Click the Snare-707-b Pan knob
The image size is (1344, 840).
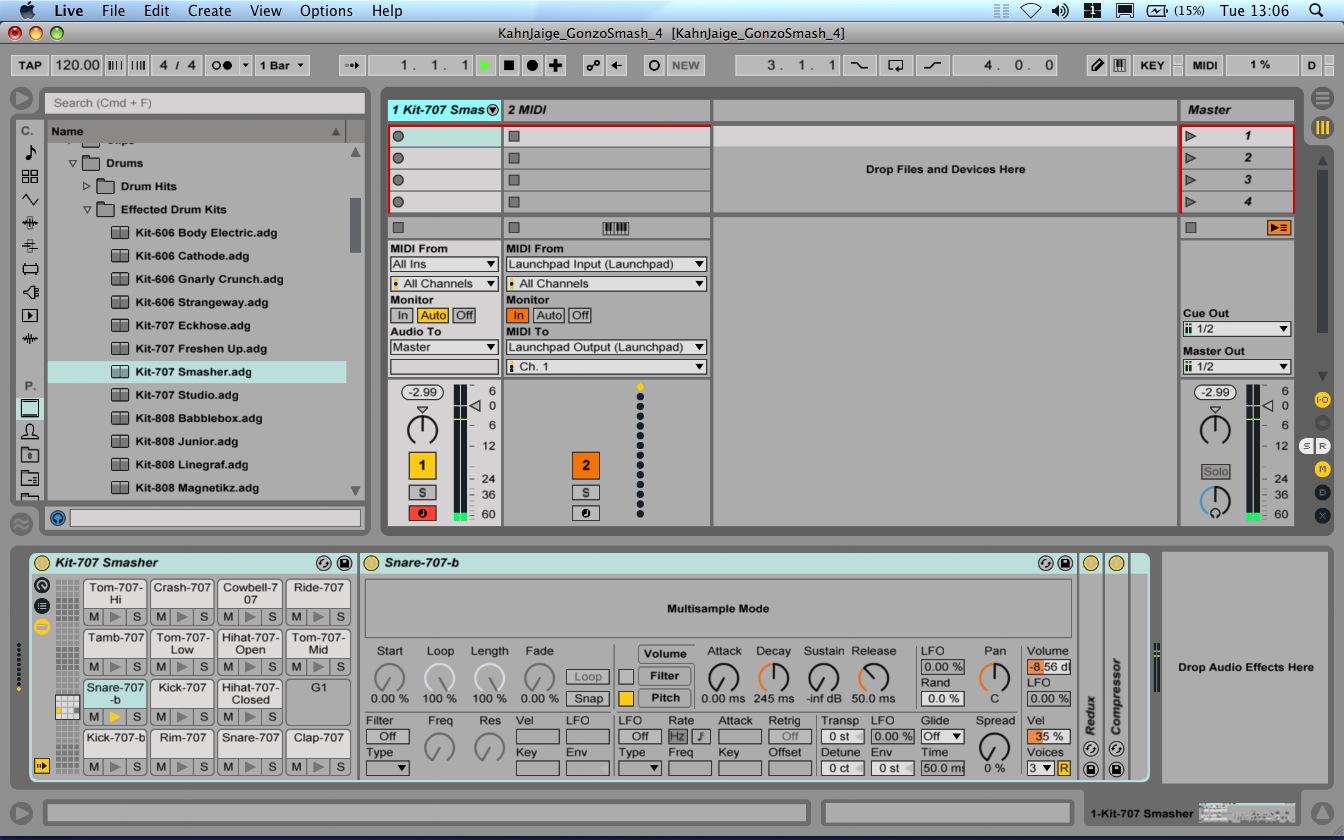pyautogui.click(x=994, y=678)
